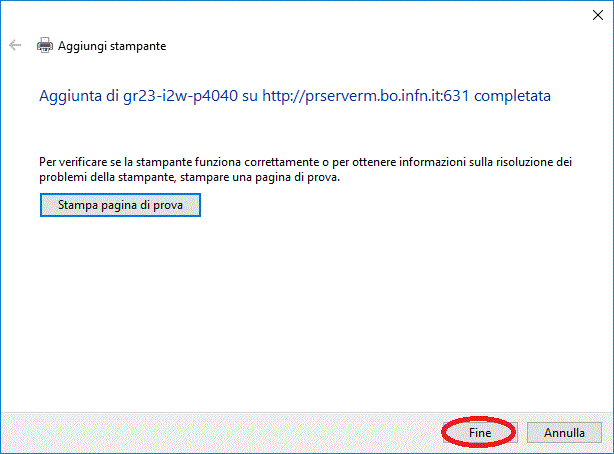Select the Aggiungi stampante title text
The width and height of the screenshot is (614, 454).
tap(112, 46)
